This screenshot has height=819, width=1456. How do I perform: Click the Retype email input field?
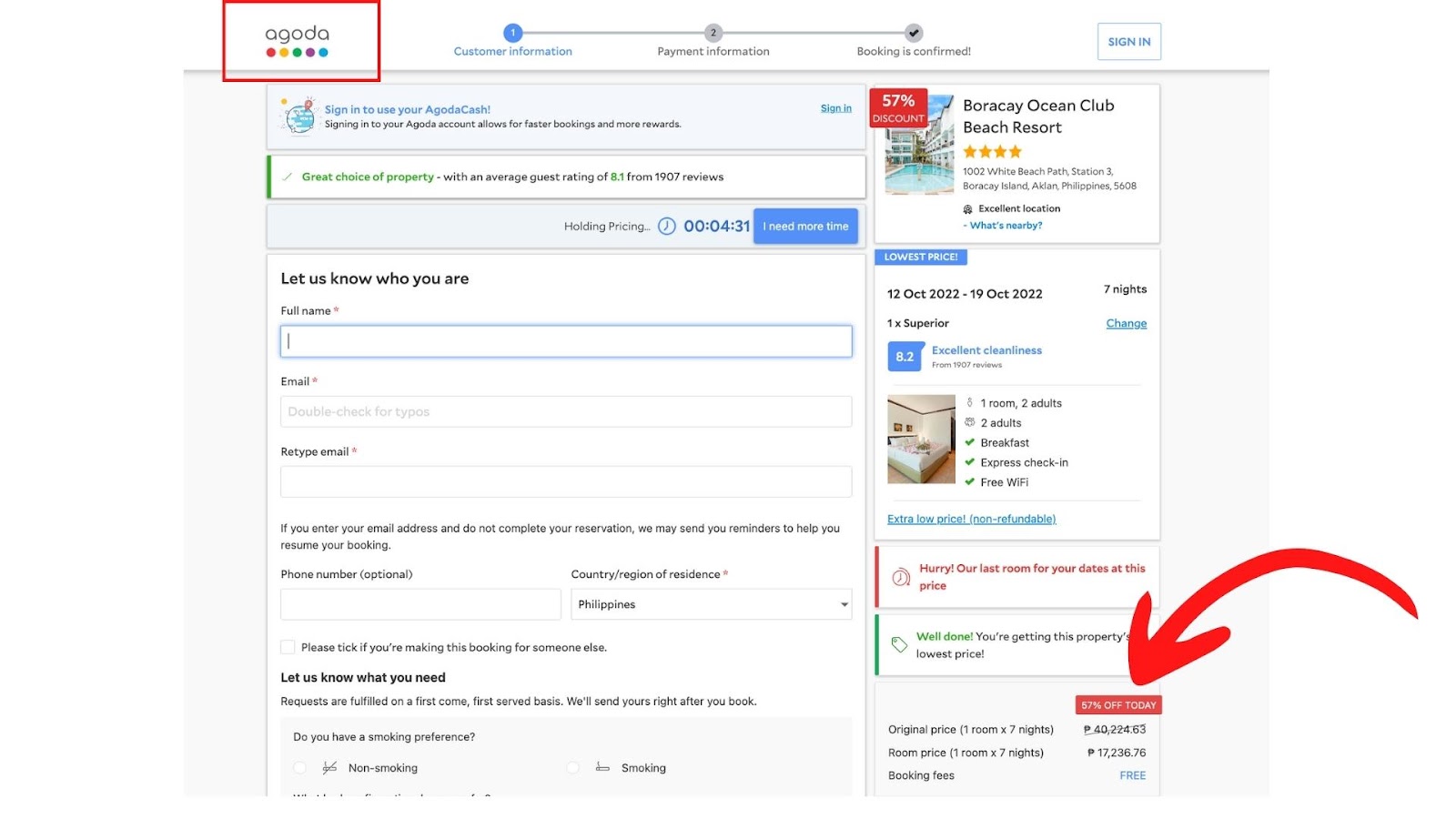(x=566, y=481)
